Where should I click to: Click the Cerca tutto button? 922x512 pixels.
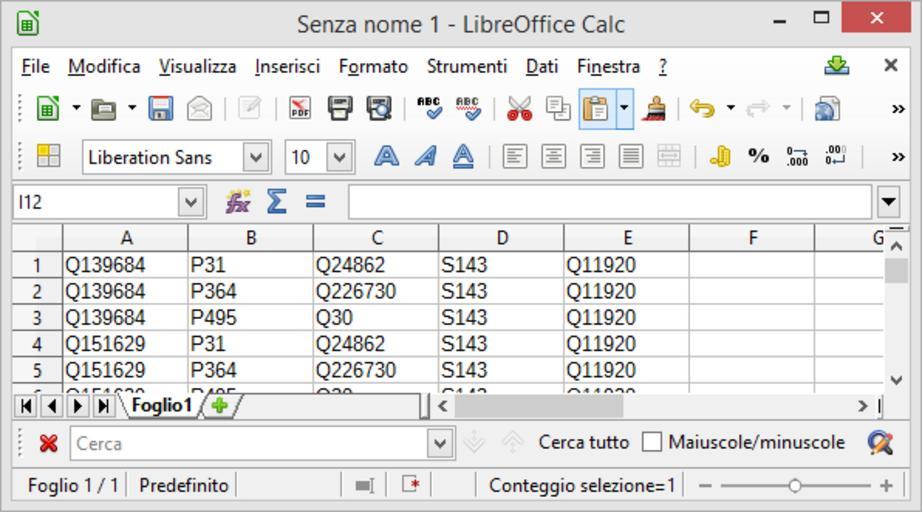(583, 442)
